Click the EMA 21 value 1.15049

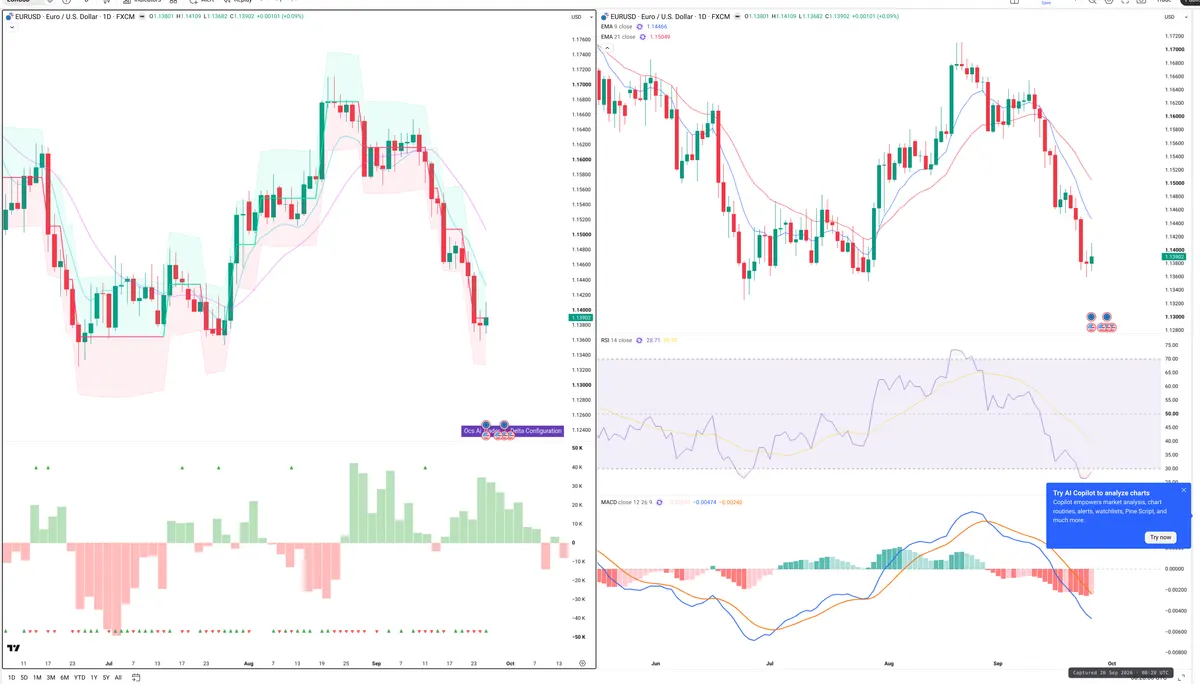coord(660,37)
